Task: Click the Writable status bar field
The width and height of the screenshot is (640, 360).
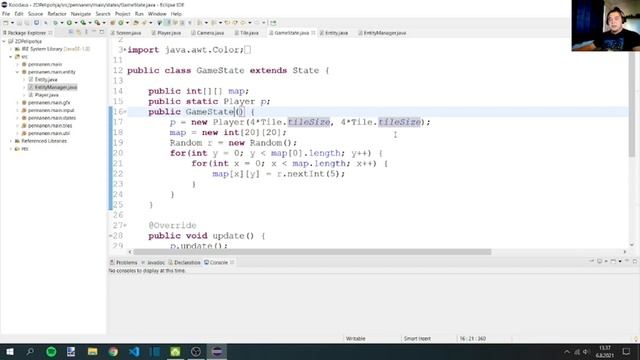Action: [356, 339]
